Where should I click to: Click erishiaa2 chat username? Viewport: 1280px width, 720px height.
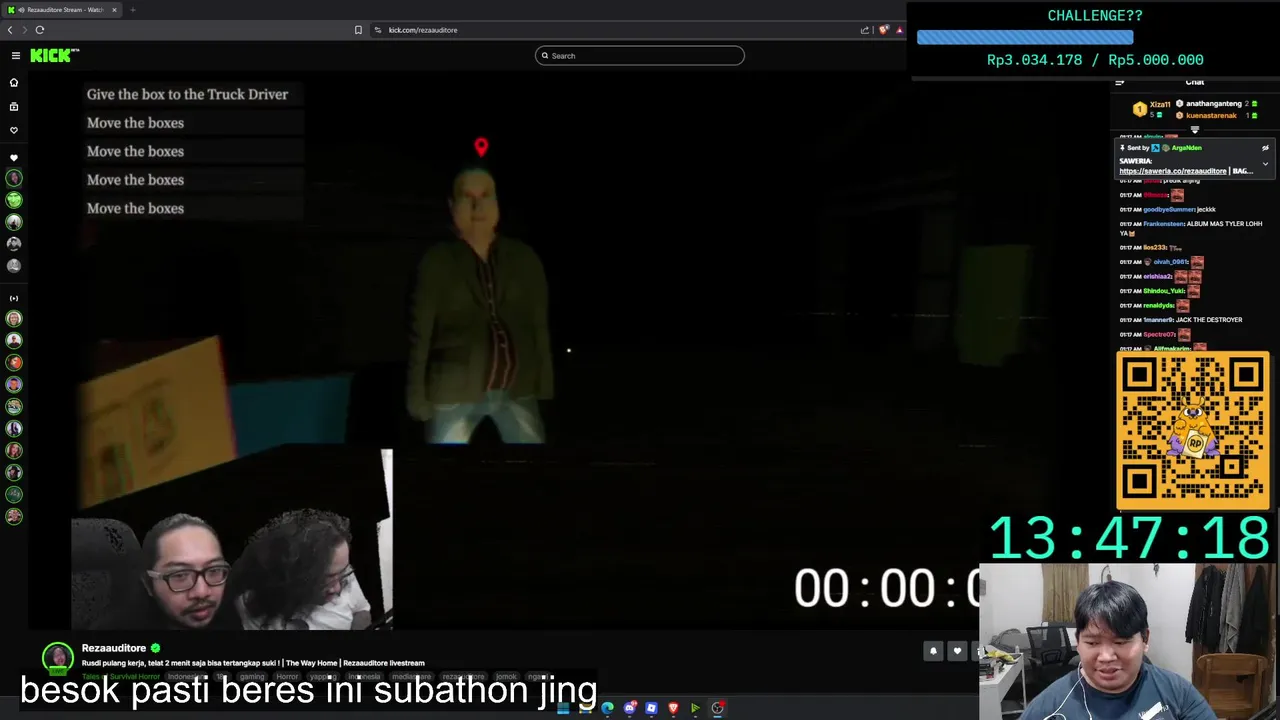[x=1158, y=276]
